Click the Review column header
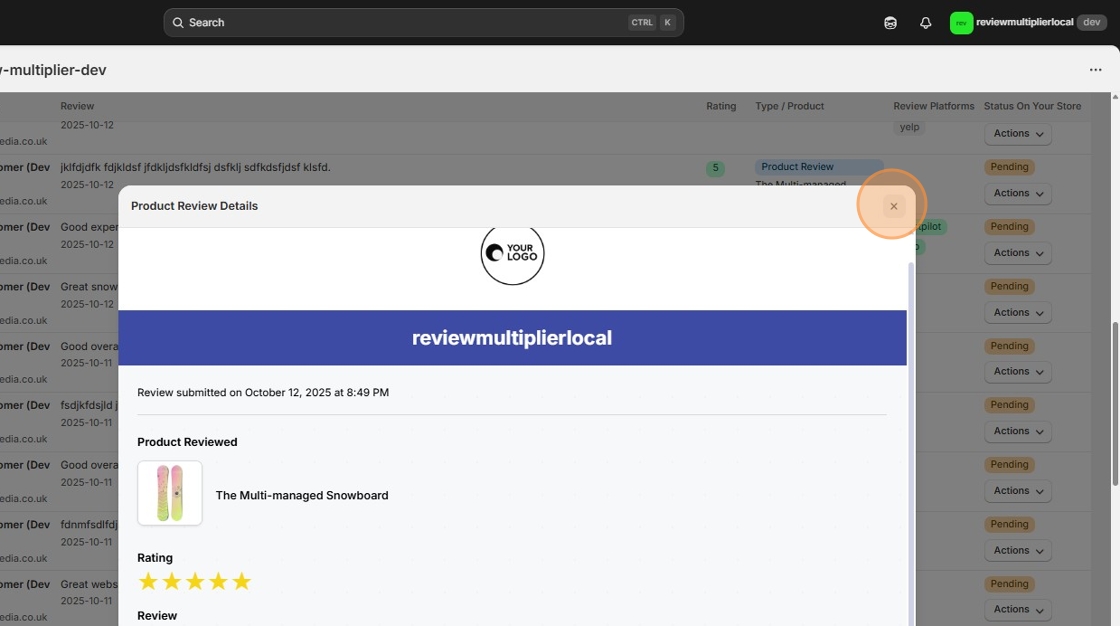This screenshot has height=626, width=1120. click(x=77, y=106)
